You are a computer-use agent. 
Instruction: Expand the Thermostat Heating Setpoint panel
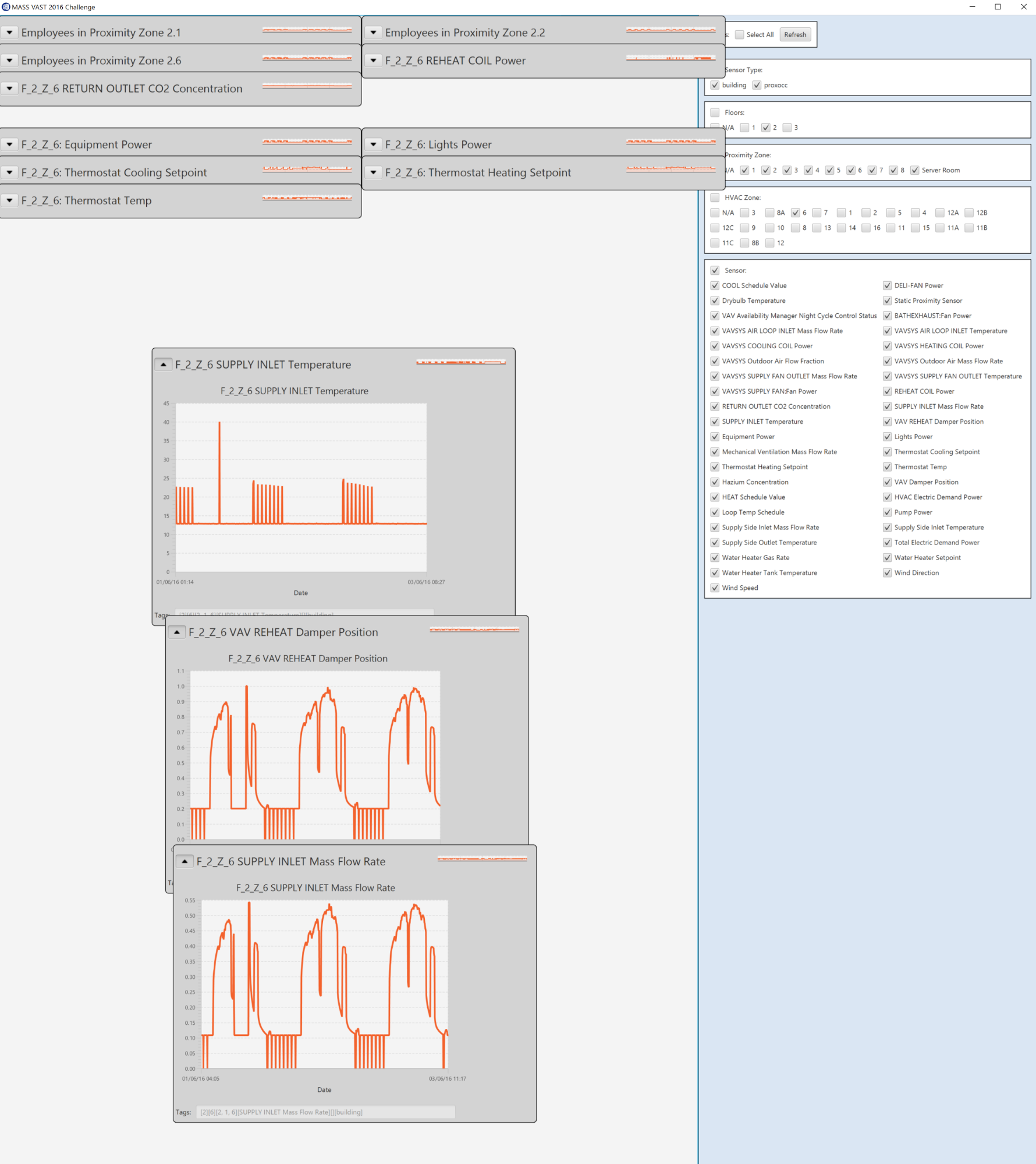pyautogui.click(x=374, y=172)
